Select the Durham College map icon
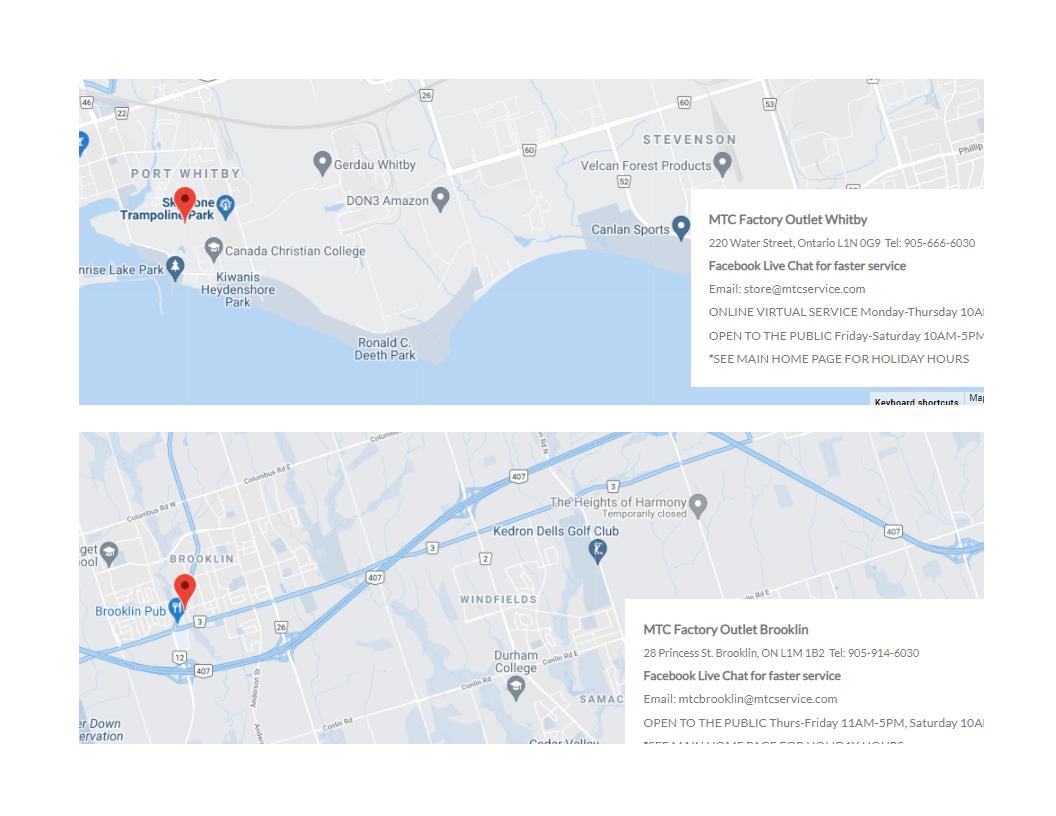The width and height of the screenshot is (1056, 816). coord(516,685)
